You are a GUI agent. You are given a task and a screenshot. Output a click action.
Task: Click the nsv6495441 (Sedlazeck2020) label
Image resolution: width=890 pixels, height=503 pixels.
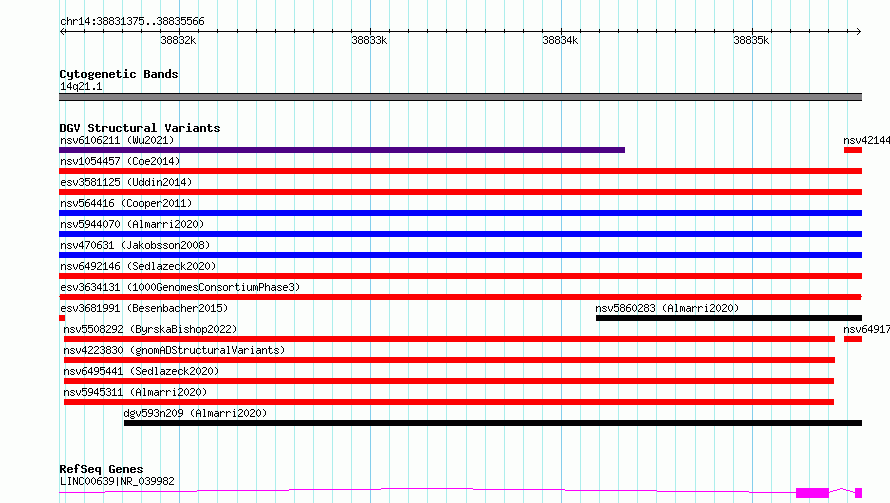[141, 371]
